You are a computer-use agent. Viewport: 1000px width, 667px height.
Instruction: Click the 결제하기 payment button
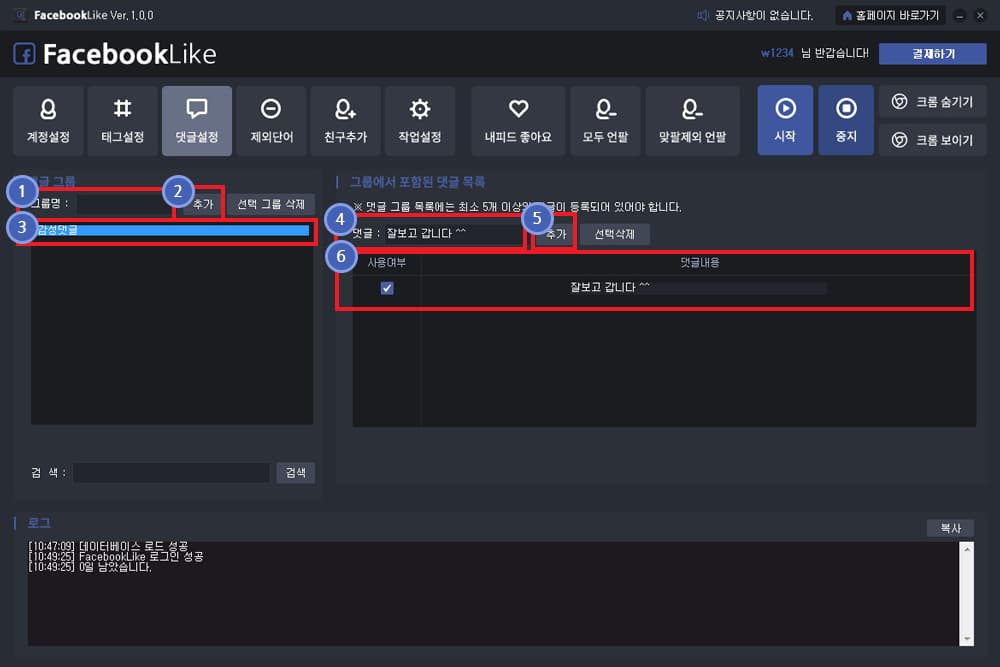[932, 54]
